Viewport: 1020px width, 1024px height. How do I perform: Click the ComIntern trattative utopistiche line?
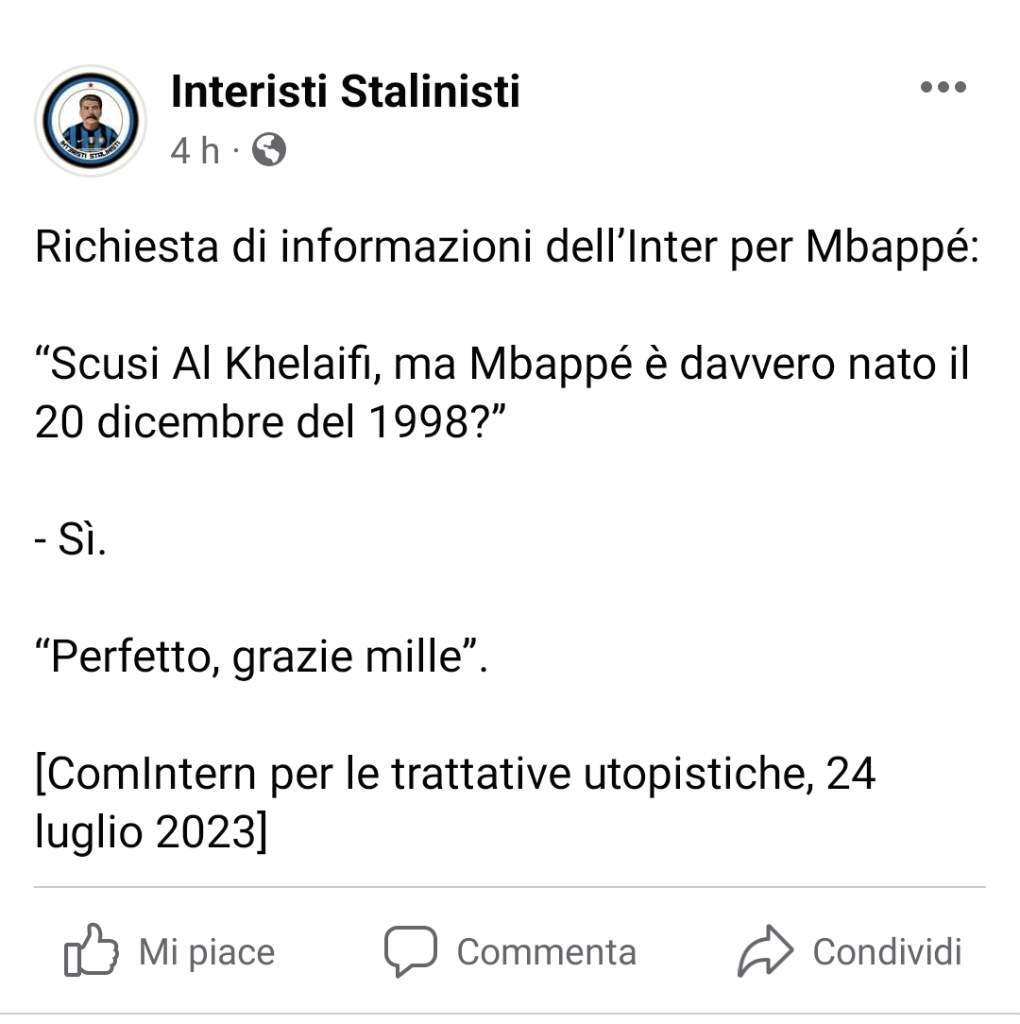click(x=455, y=774)
